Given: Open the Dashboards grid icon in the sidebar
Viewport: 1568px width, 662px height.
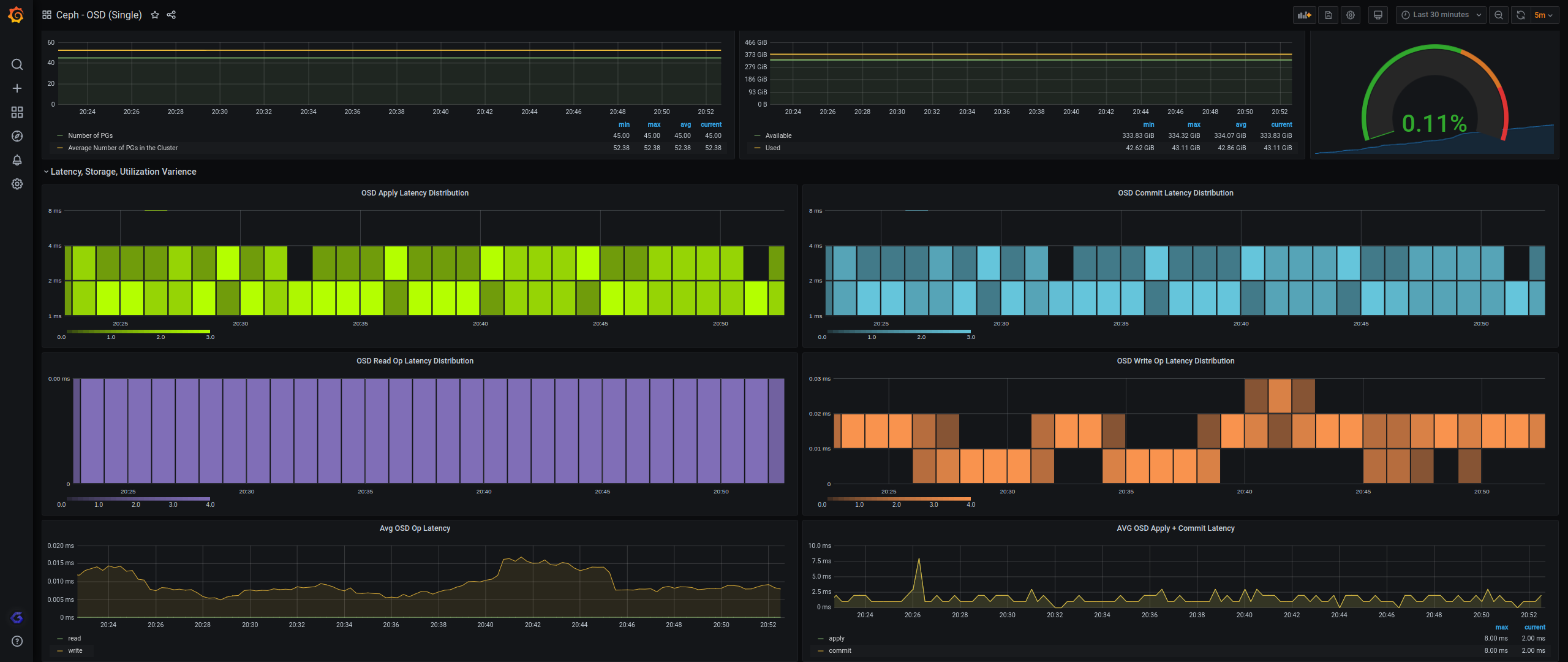Looking at the screenshot, I should tap(17, 112).
